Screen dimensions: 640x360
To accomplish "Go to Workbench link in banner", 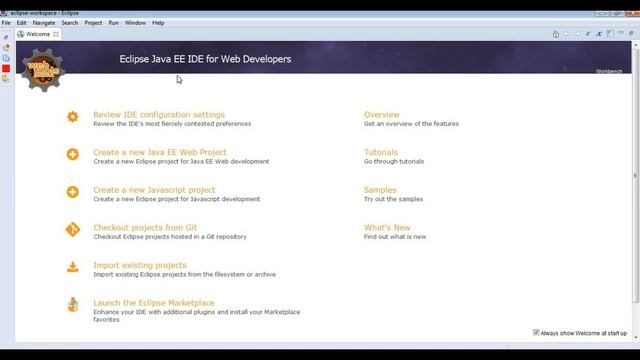I will pyautogui.click(x=609, y=71).
